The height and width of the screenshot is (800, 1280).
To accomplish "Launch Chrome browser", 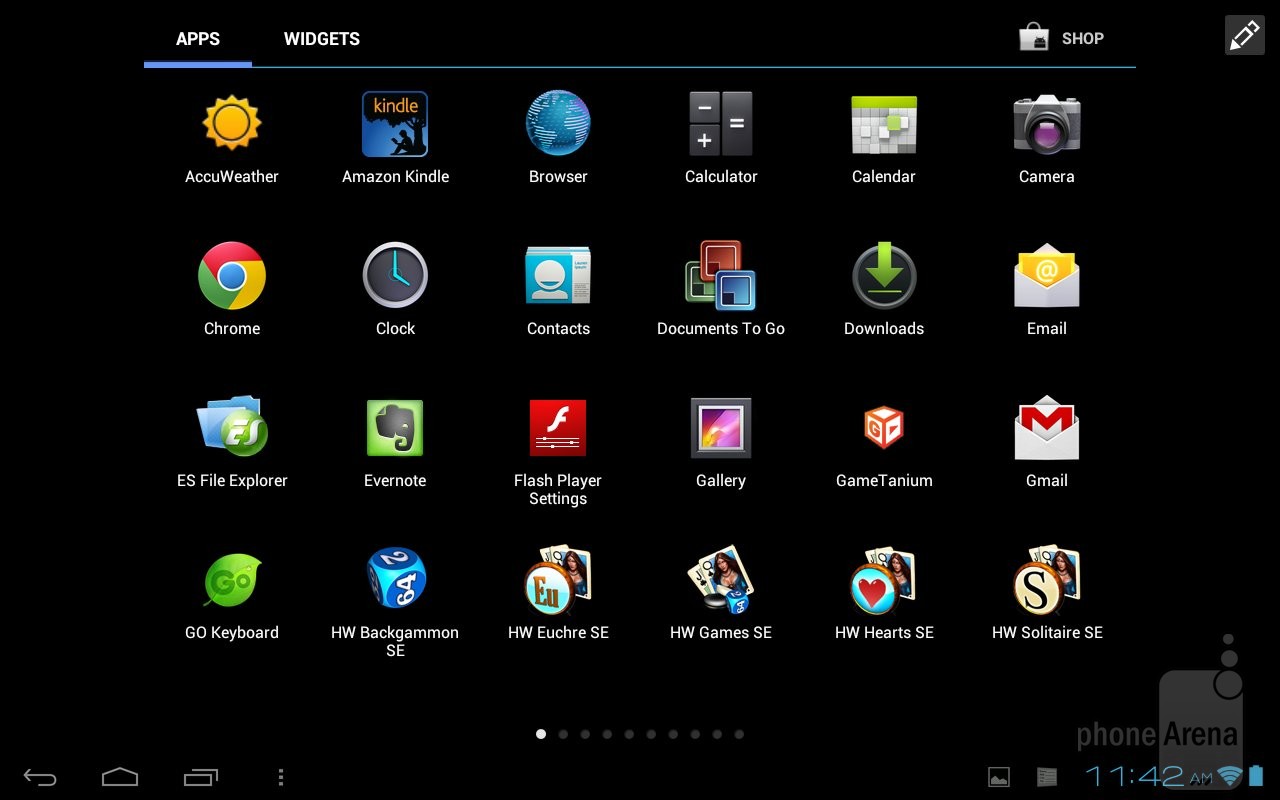I will 232,276.
